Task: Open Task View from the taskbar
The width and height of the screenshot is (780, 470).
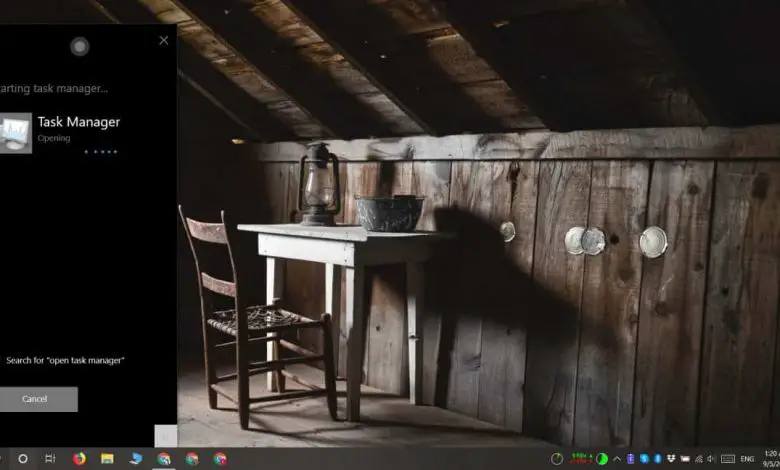Action: coord(50,458)
